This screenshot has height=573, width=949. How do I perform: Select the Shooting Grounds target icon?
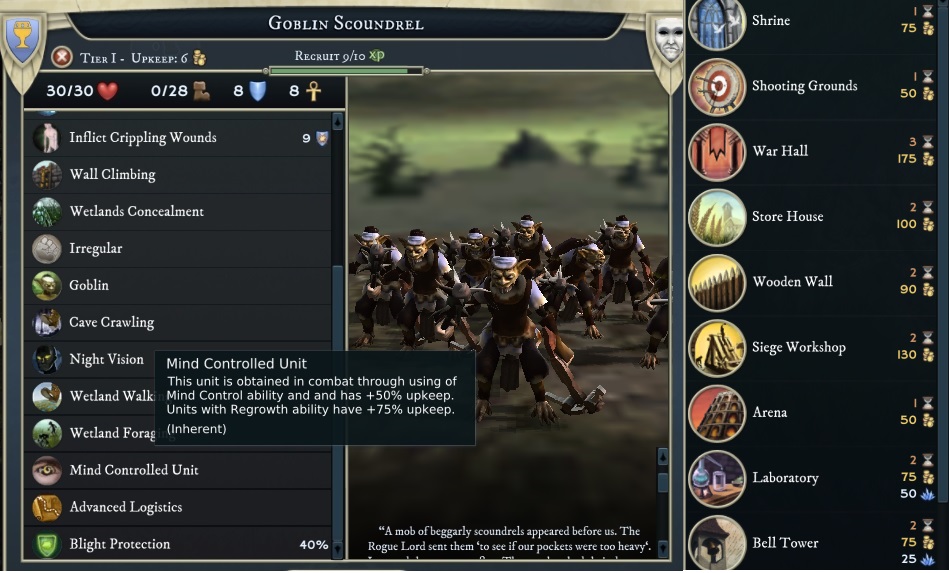717,87
